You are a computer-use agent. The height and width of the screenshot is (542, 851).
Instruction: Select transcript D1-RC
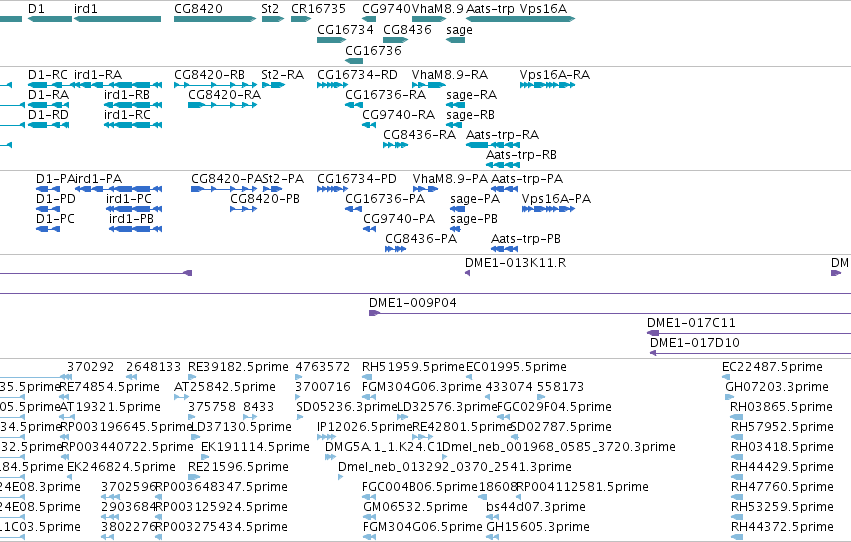pyautogui.click(x=48, y=85)
